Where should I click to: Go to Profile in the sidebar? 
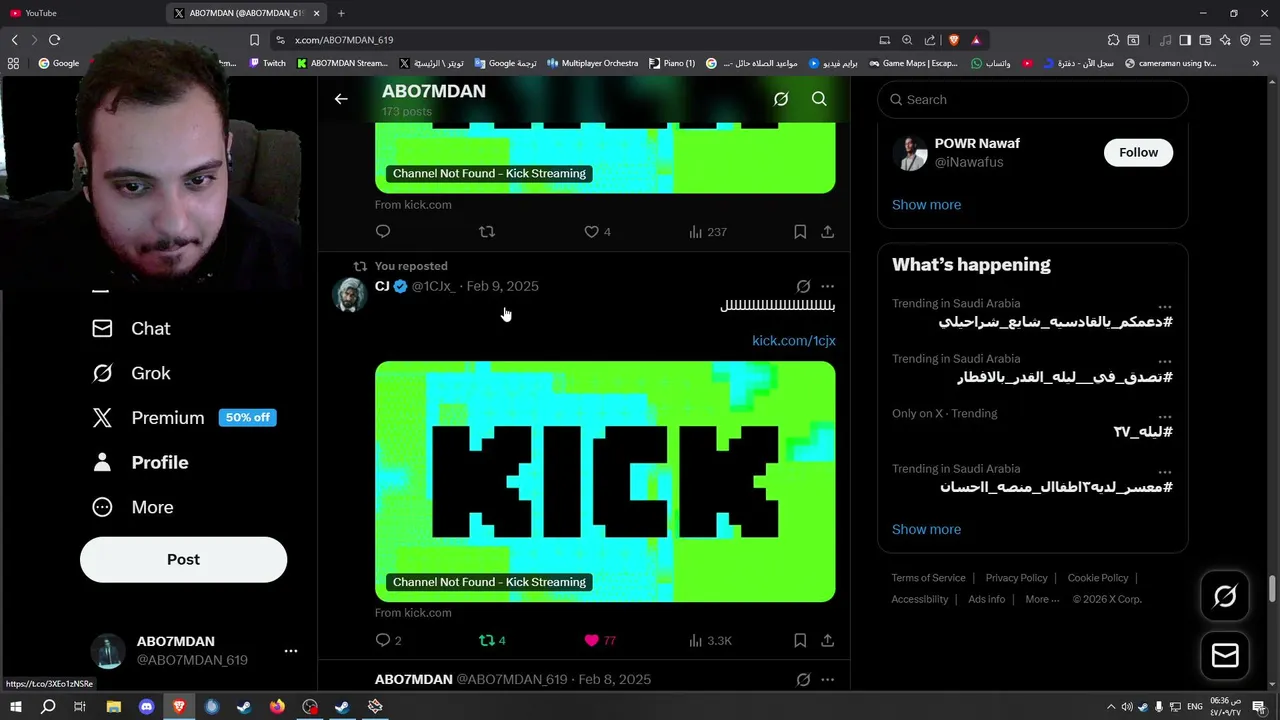[140, 462]
